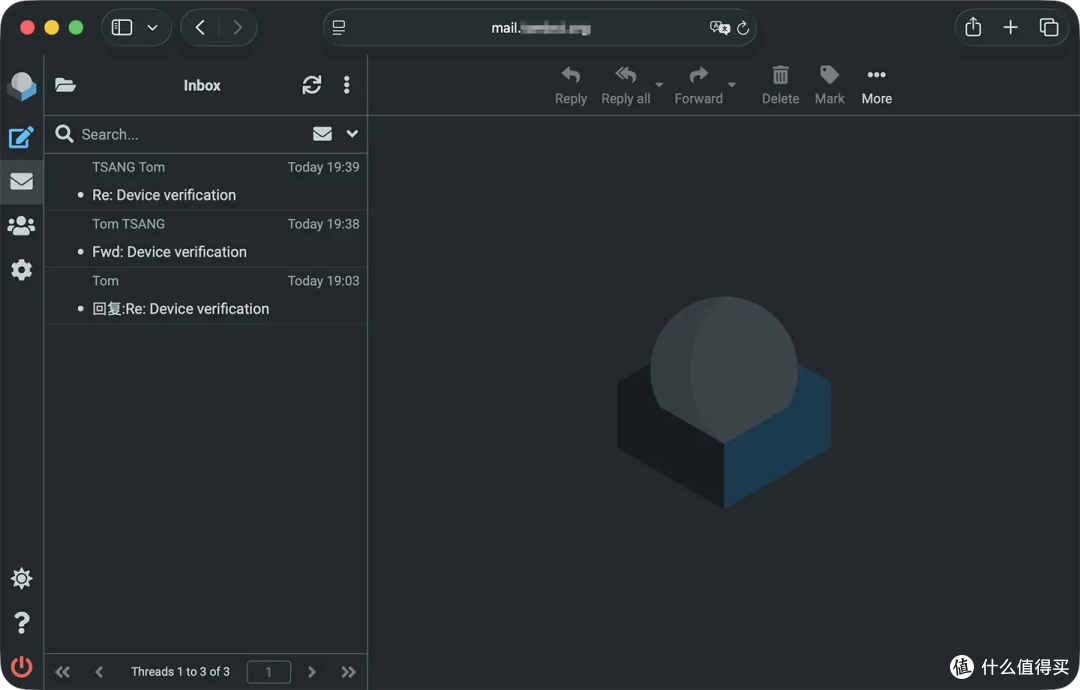The height and width of the screenshot is (690, 1080).
Task: Click the Forward toolbar button
Action: coord(698,85)
